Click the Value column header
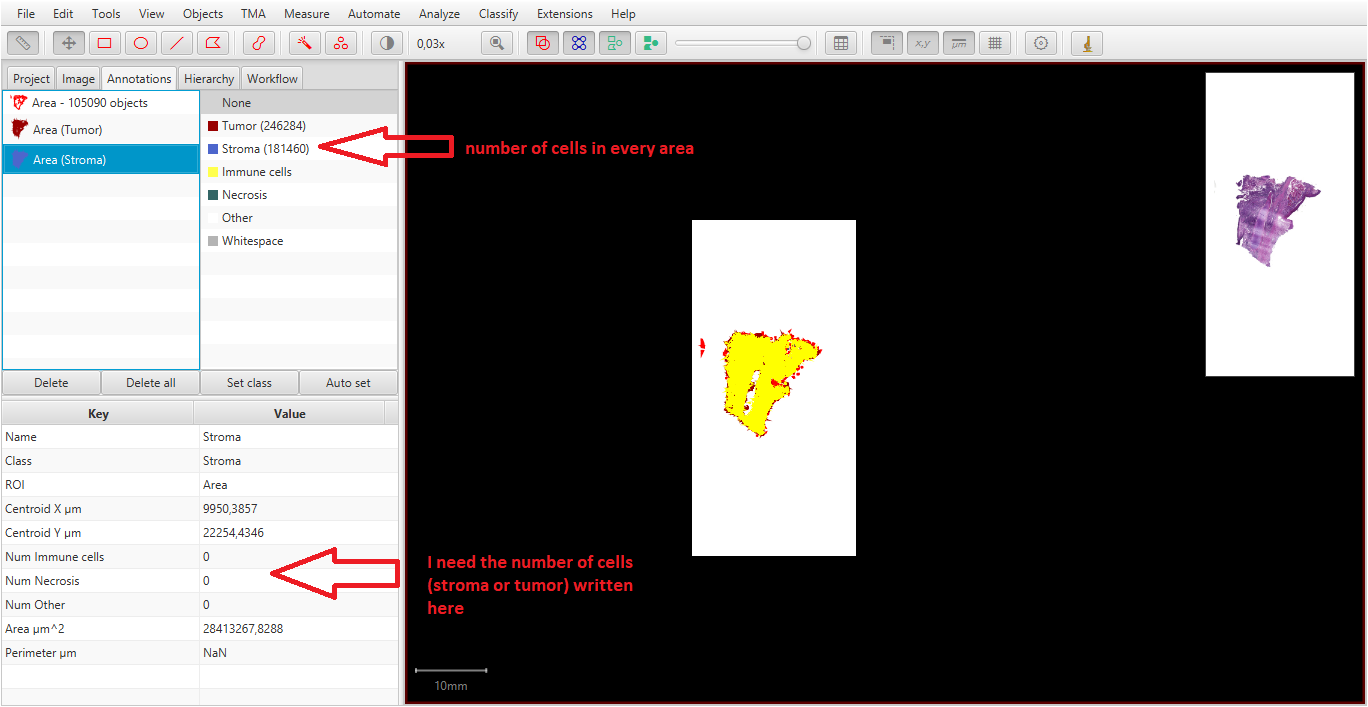 coord(290,413)
